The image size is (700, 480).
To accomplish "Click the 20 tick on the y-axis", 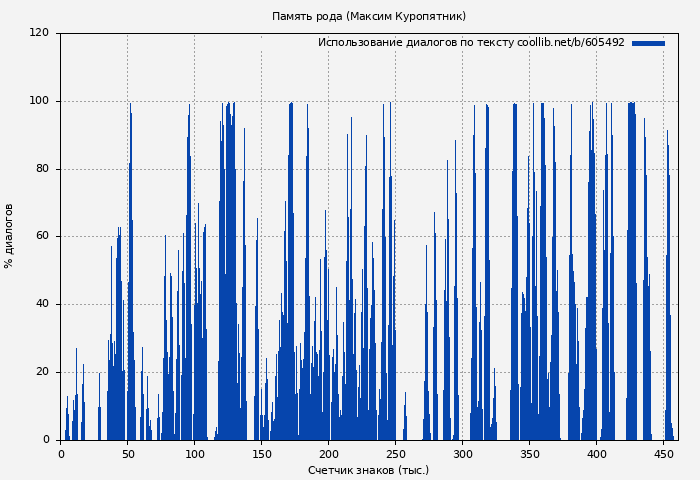I will (x=42, y=372).
